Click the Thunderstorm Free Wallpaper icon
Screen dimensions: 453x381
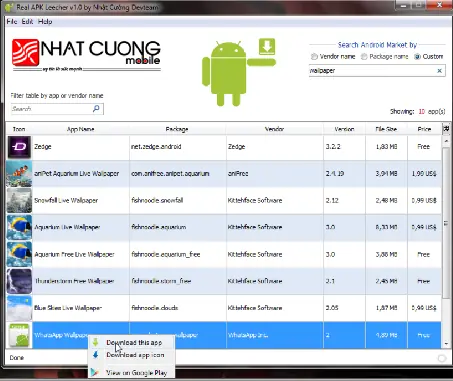[19, 281]
